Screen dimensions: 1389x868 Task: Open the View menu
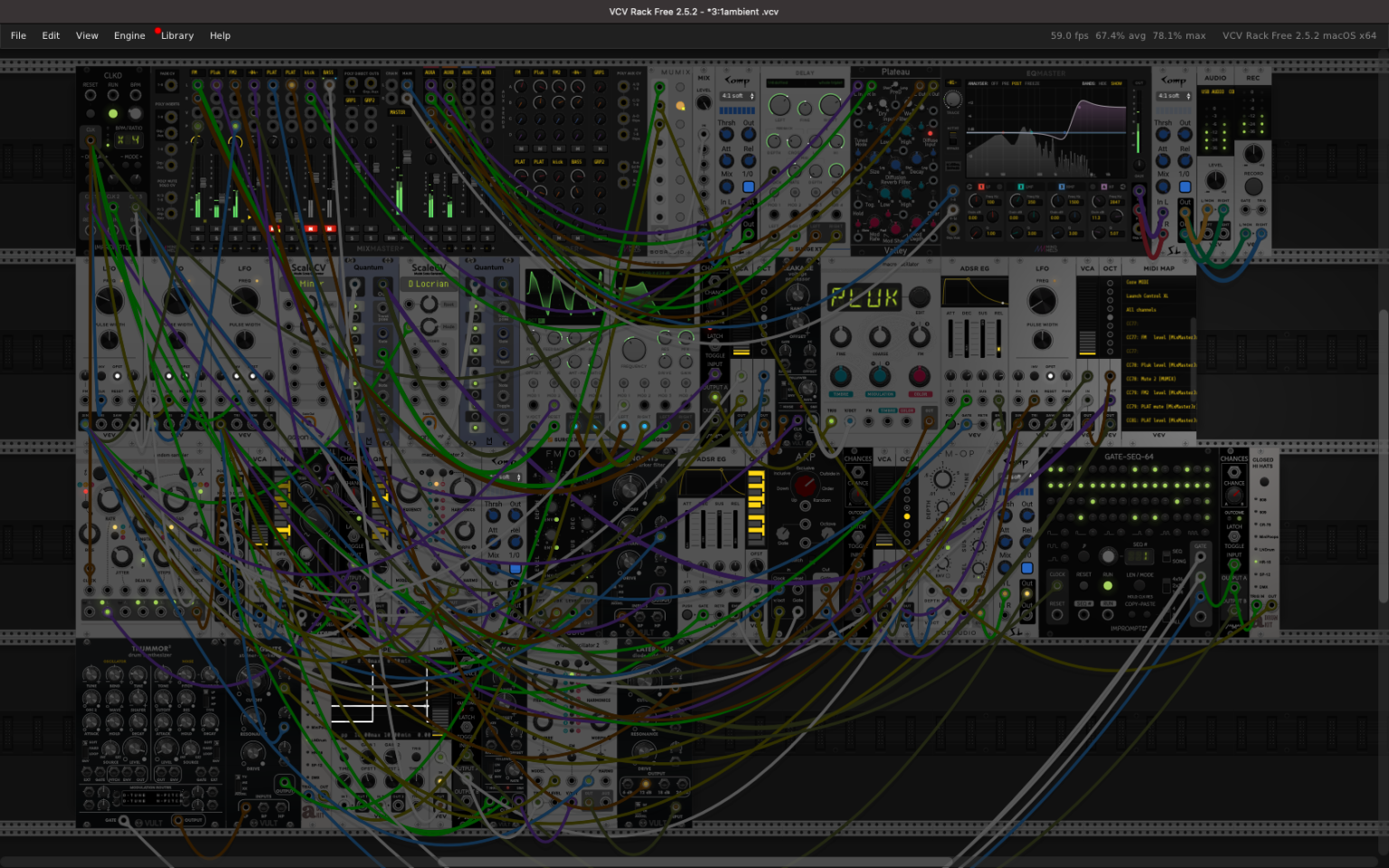click(x=87, y=35)
